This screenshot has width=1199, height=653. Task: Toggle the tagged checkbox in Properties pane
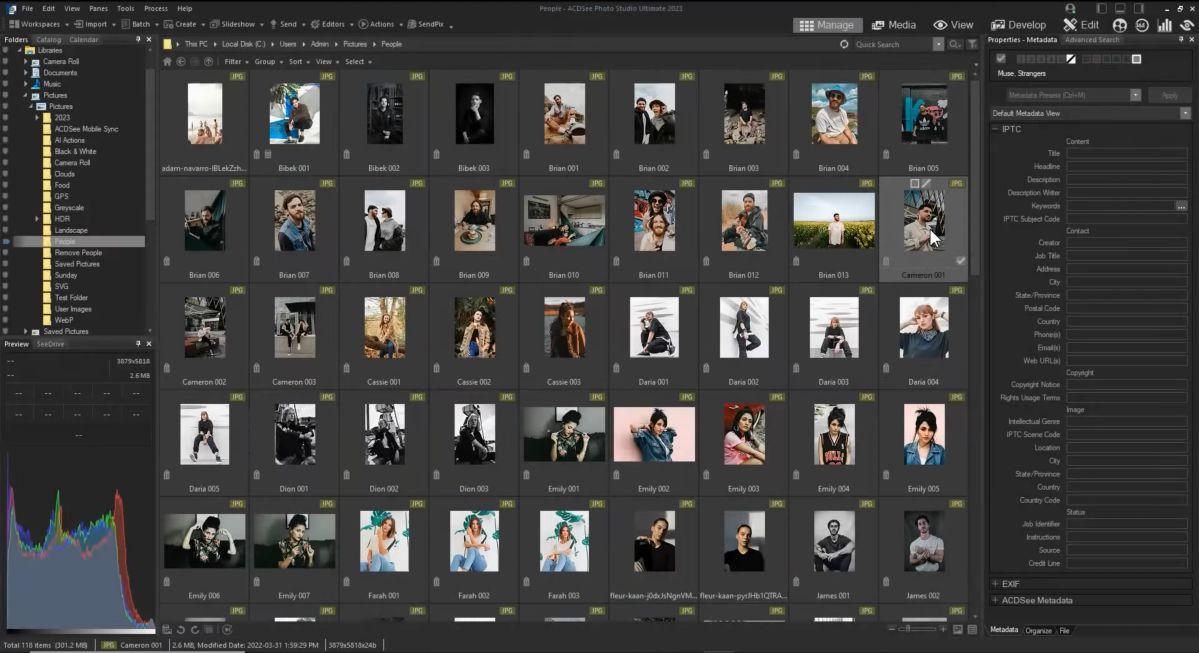pos(1000,59)
